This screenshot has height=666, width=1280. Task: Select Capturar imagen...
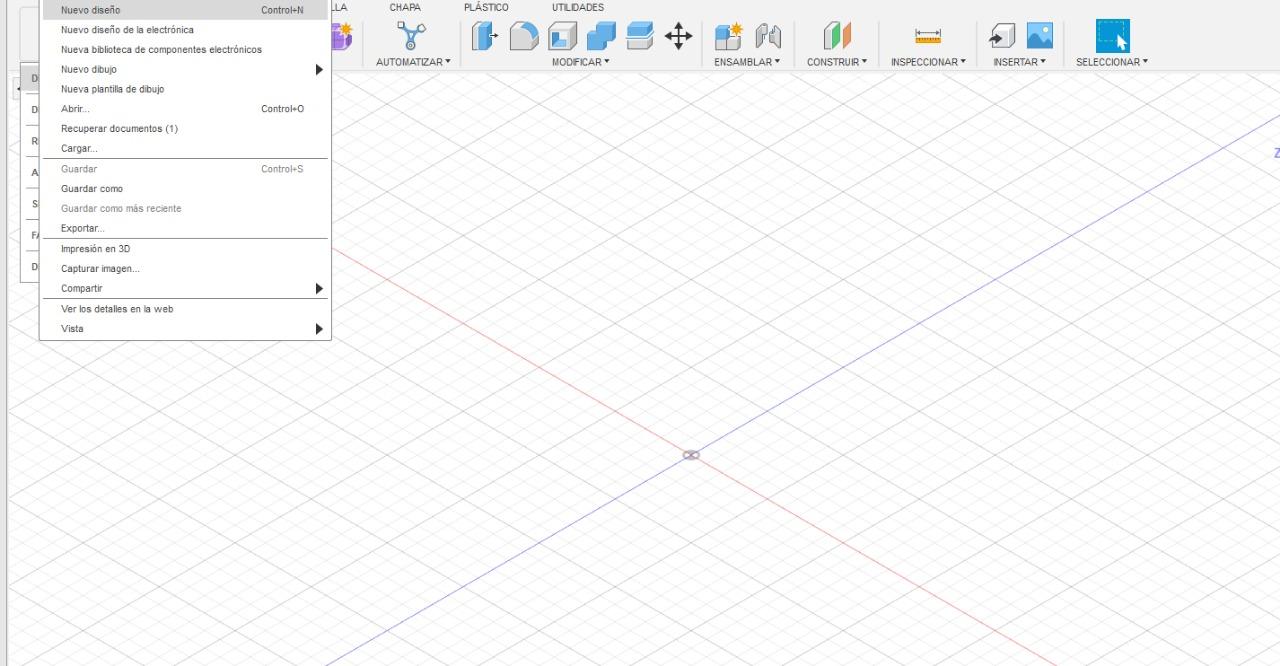(x=185, y=268)
